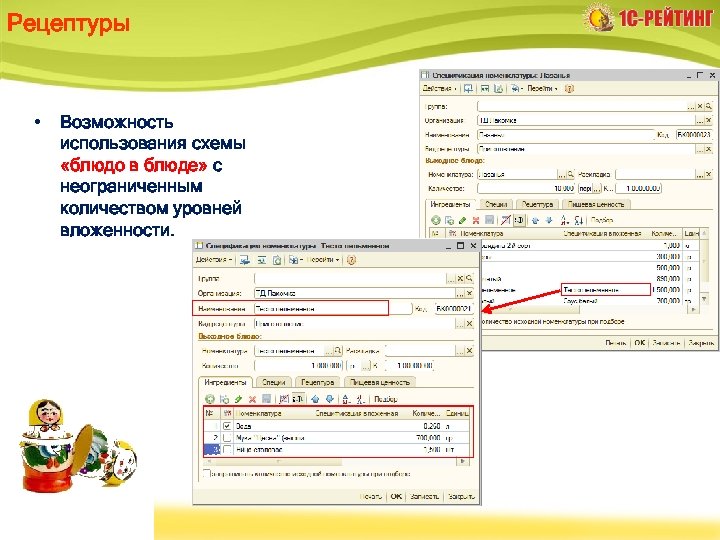Move row down arrow in the Лазанья window
Image resolution: width=720 pixels, height=540 pixels.
(x=549, y=220)
